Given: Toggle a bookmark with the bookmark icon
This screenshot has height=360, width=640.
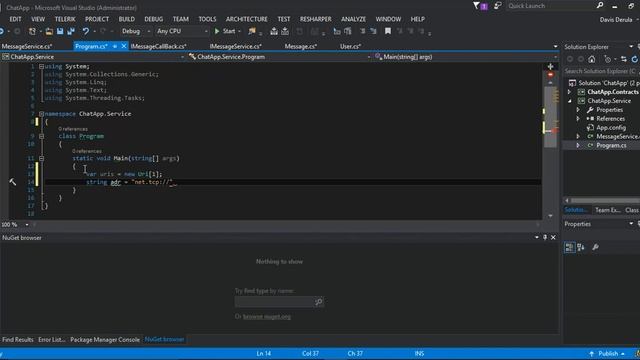Looking at the screenshot, I should 388,31.
